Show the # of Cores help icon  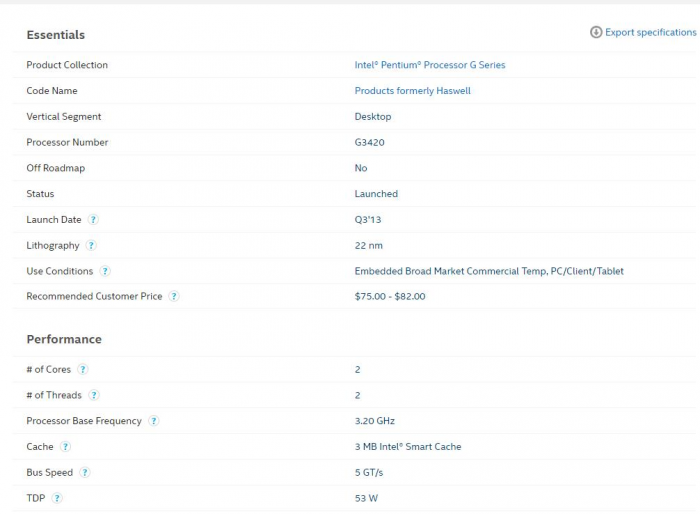click(x=83, y=370)
